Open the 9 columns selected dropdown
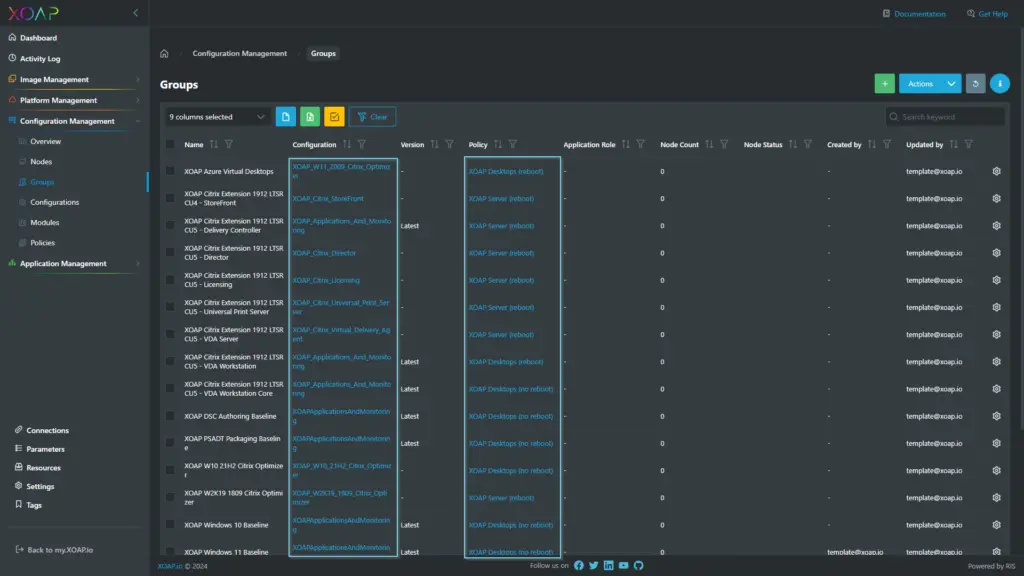Screen dimensions: 1024x576 217,117
